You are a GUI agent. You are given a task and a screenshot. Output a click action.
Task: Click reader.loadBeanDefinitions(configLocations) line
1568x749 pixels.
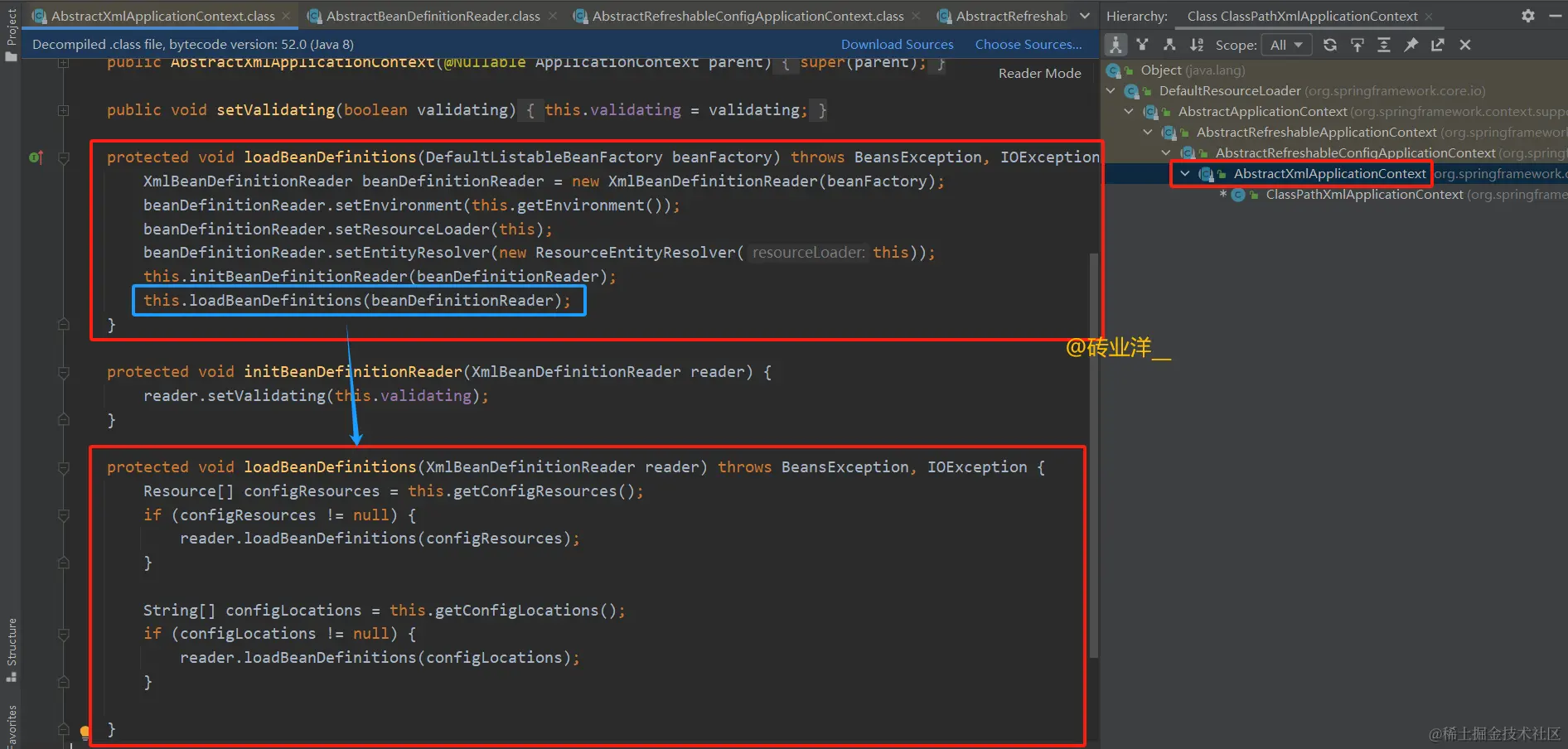(x=380, y=658)
